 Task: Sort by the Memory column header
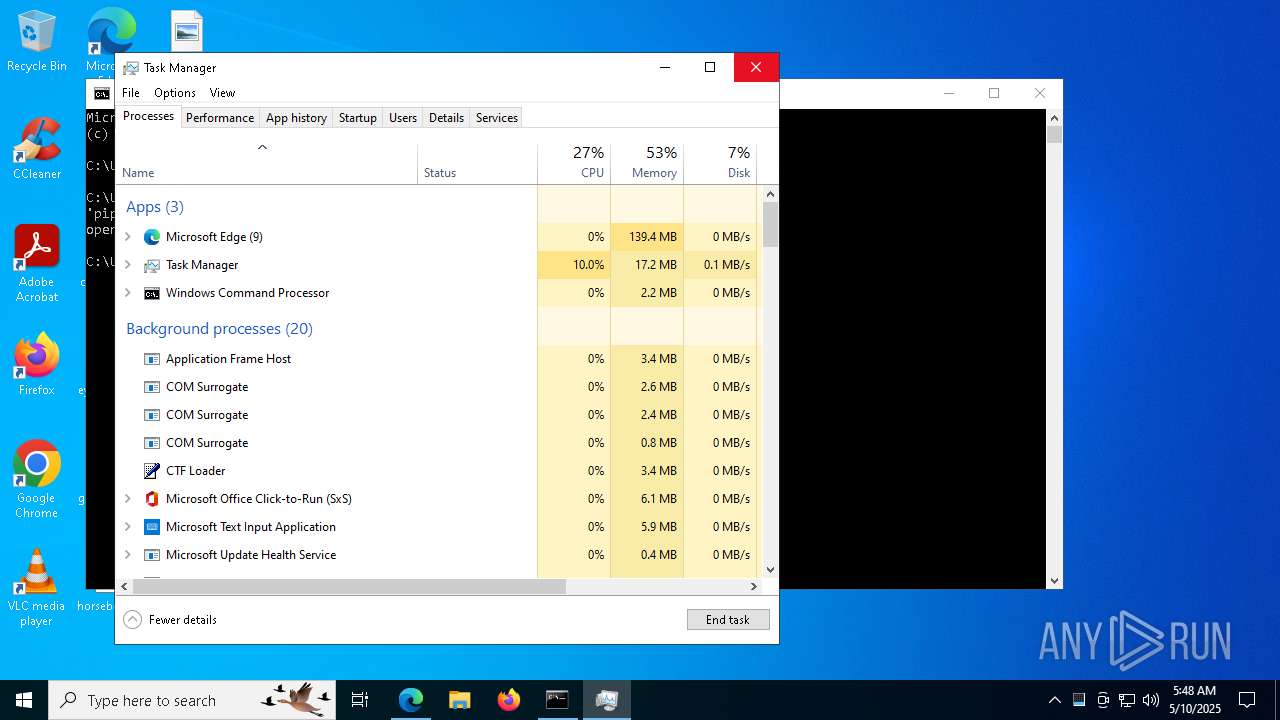click(647, 164)
